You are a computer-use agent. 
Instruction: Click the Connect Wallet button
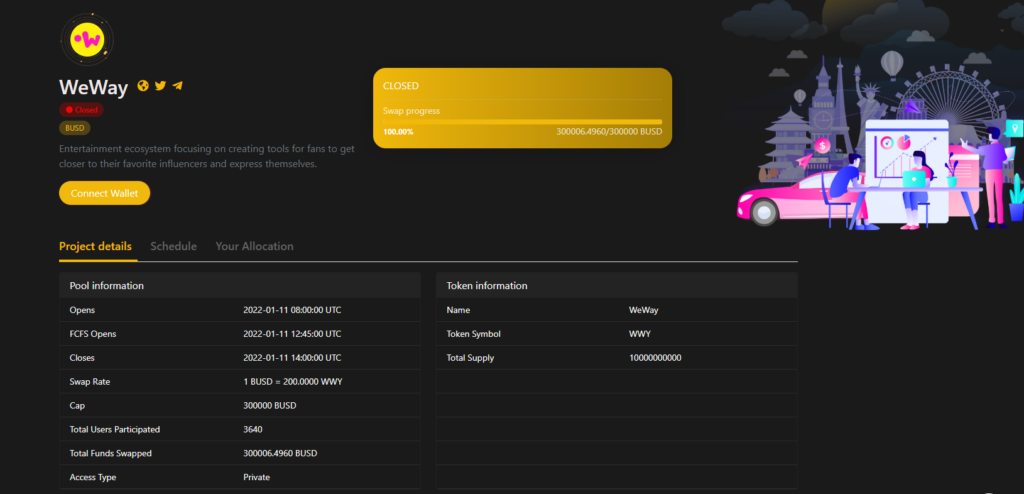(104, 193)
